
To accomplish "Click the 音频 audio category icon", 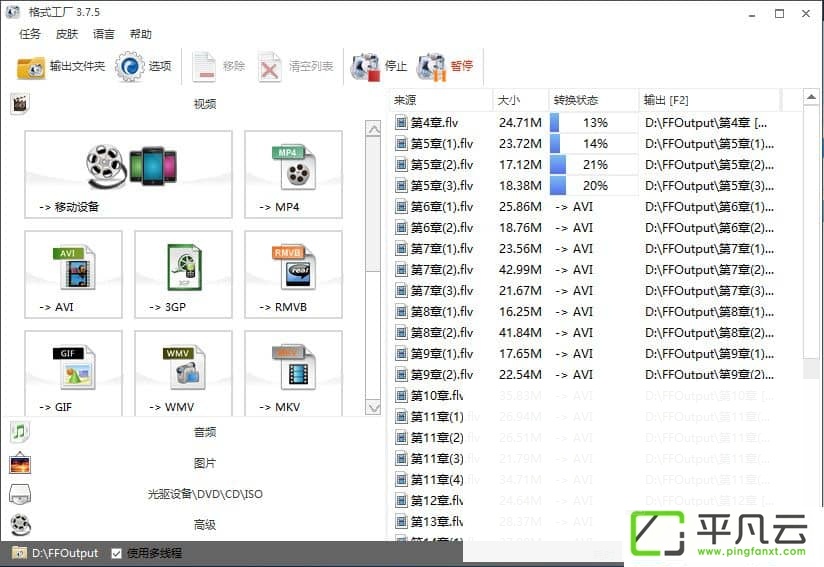I will [20, 432].
